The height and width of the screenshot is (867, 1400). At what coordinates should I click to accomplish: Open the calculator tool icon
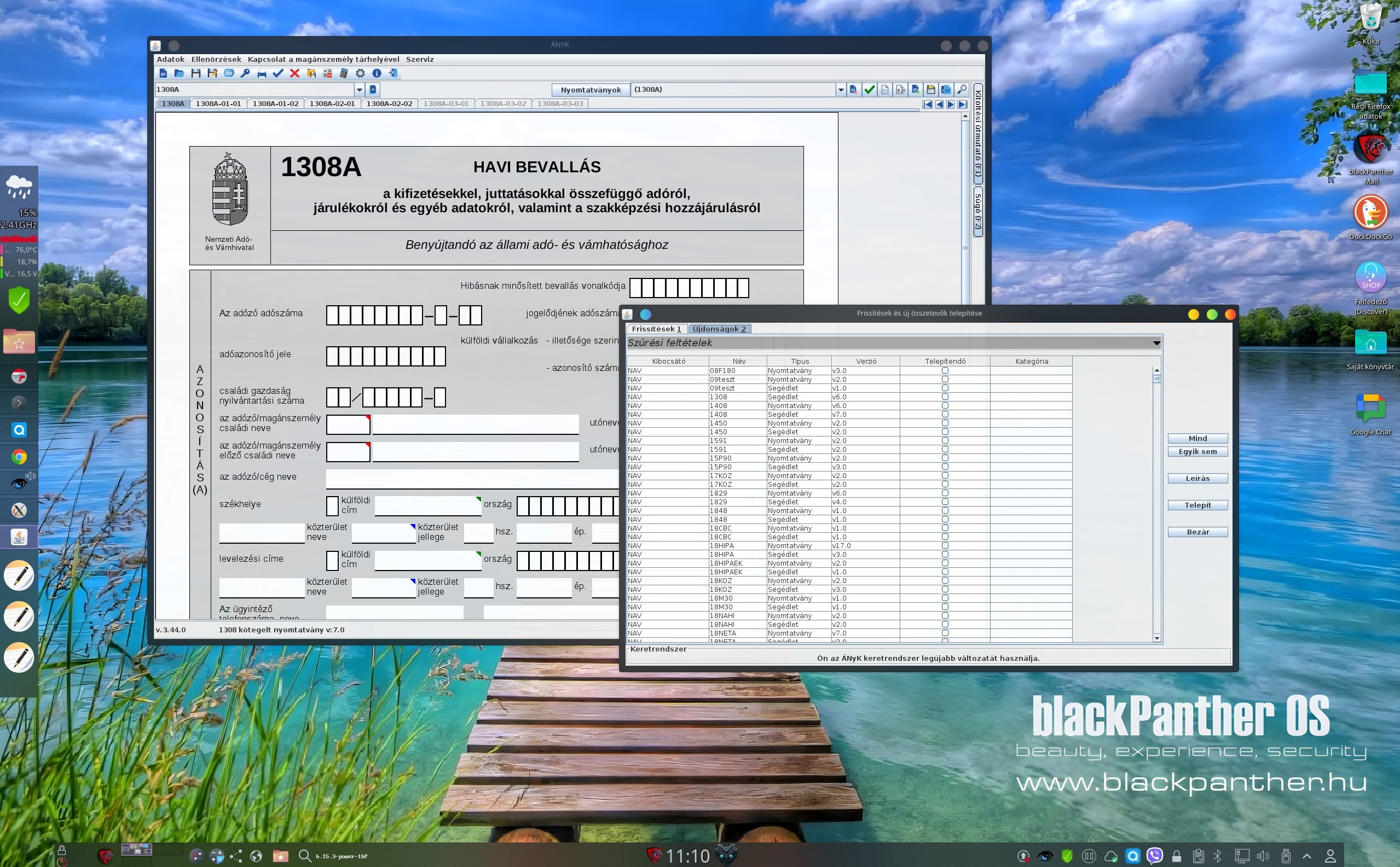[x=344, y=73]
